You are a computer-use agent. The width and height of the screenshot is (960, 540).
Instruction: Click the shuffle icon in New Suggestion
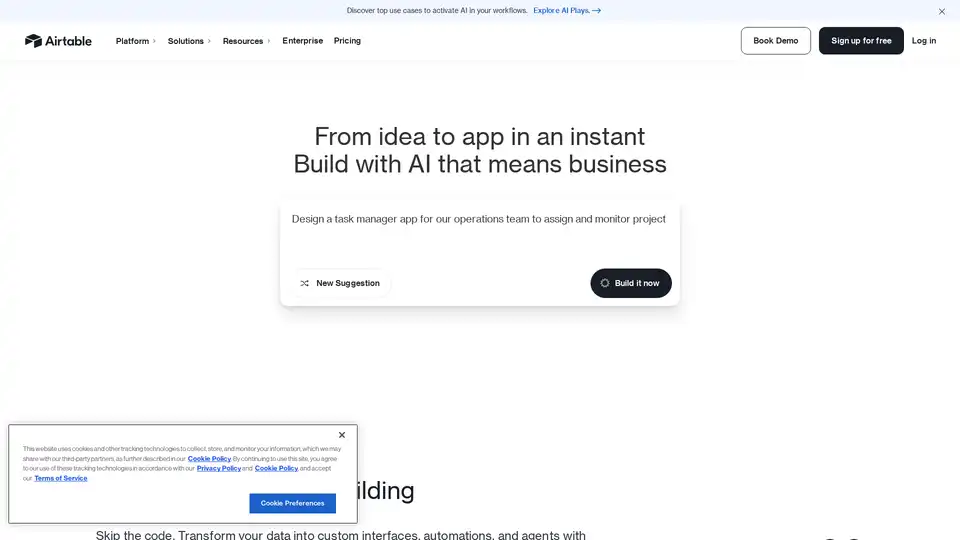click(x=304, y=283)
